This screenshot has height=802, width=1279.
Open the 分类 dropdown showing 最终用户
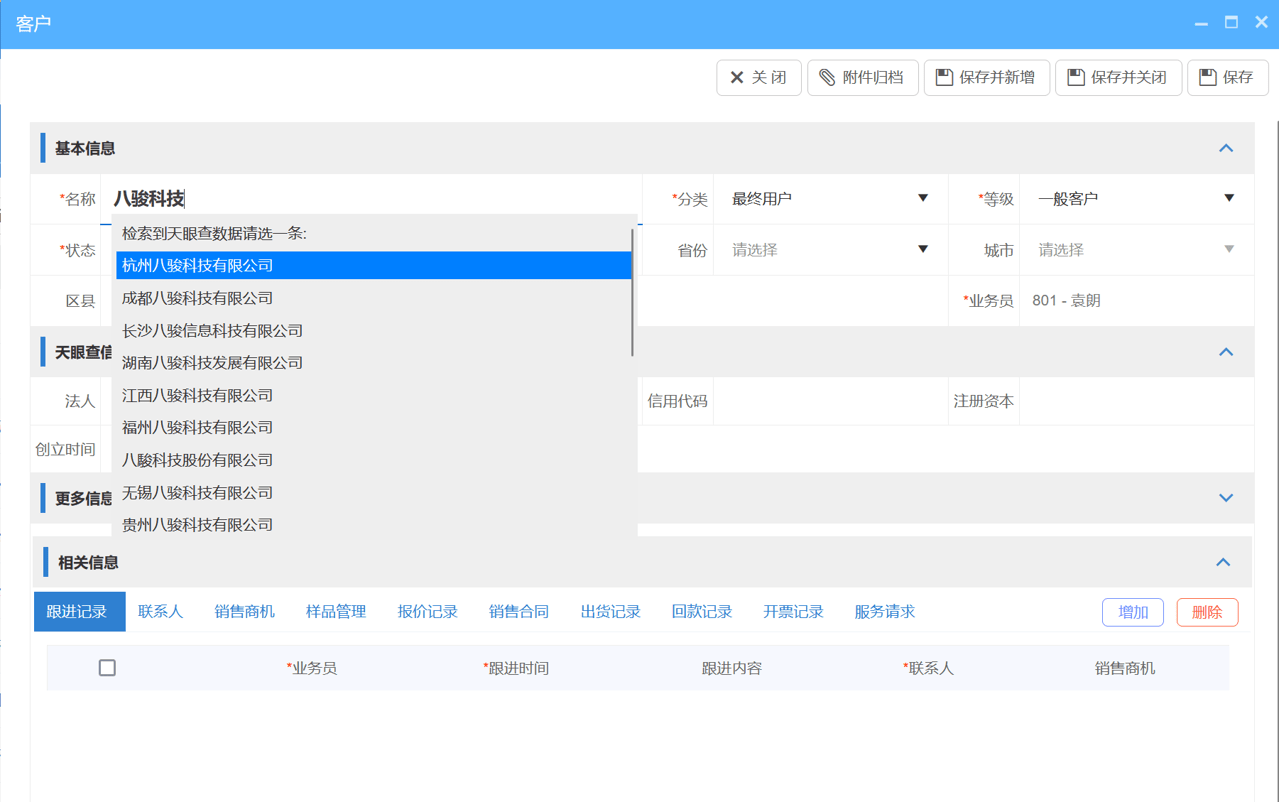tap(829, 199)
